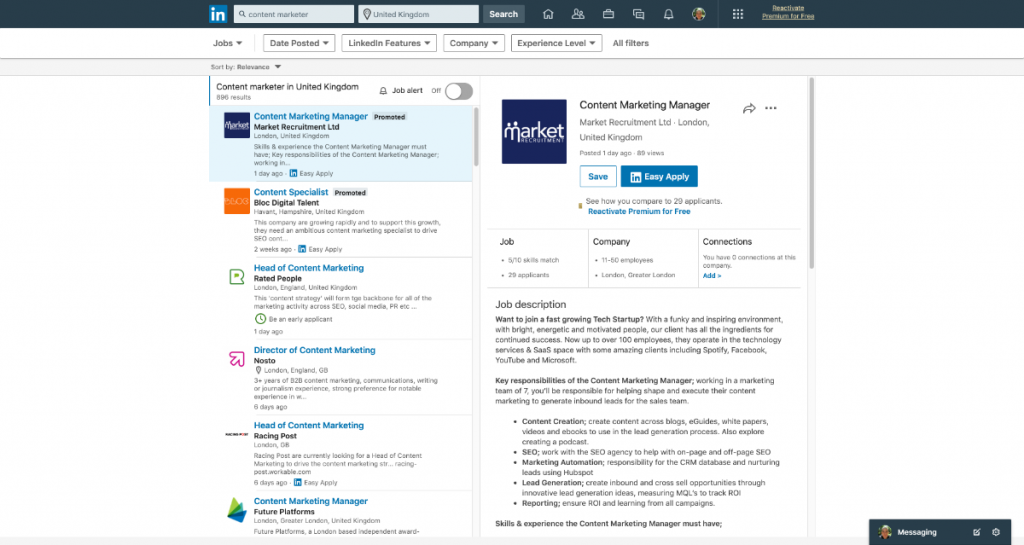Open the Jobs search type menu
This screenshot has width=1024, height=545.
pos(227,43)
